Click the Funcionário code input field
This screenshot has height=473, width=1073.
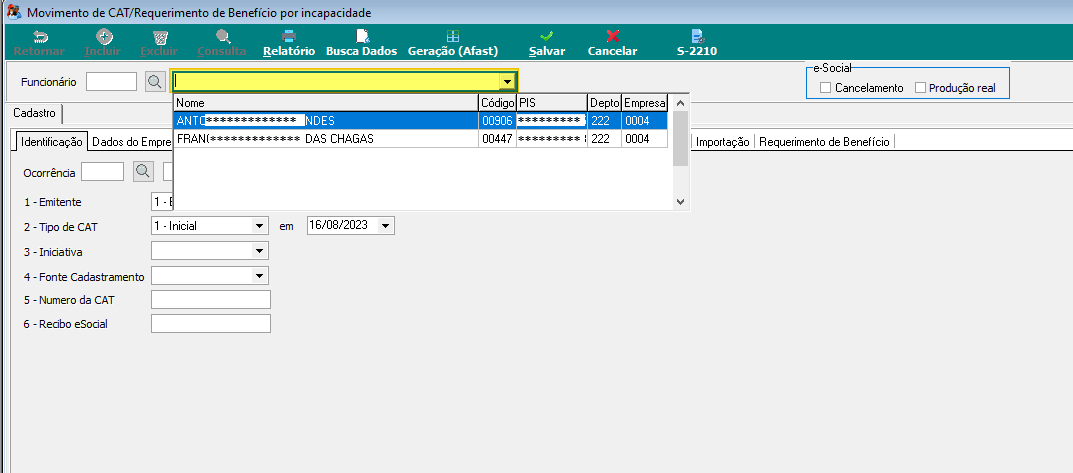point(112,81)
